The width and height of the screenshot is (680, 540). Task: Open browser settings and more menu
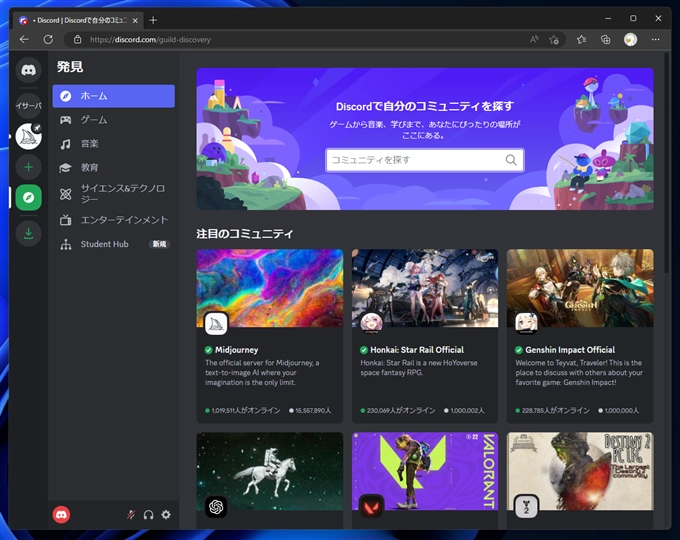(x=655, y=39)
